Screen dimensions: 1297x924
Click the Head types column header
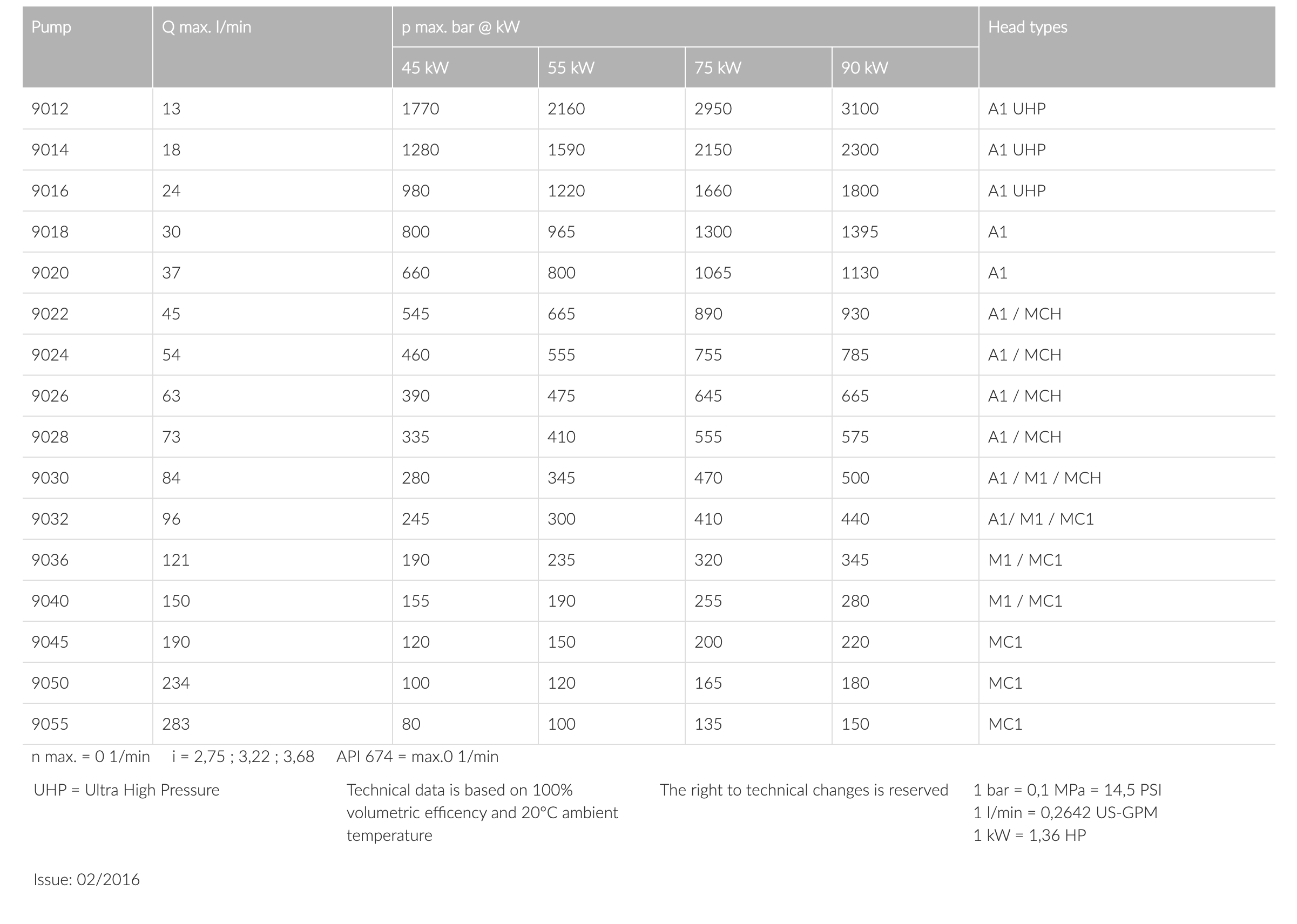1027,28
